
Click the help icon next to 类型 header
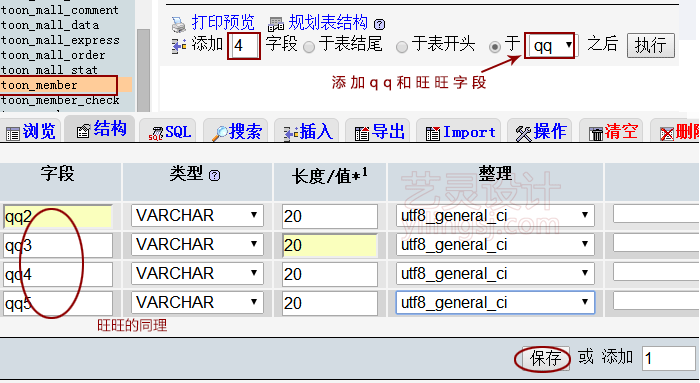point(215,175)
